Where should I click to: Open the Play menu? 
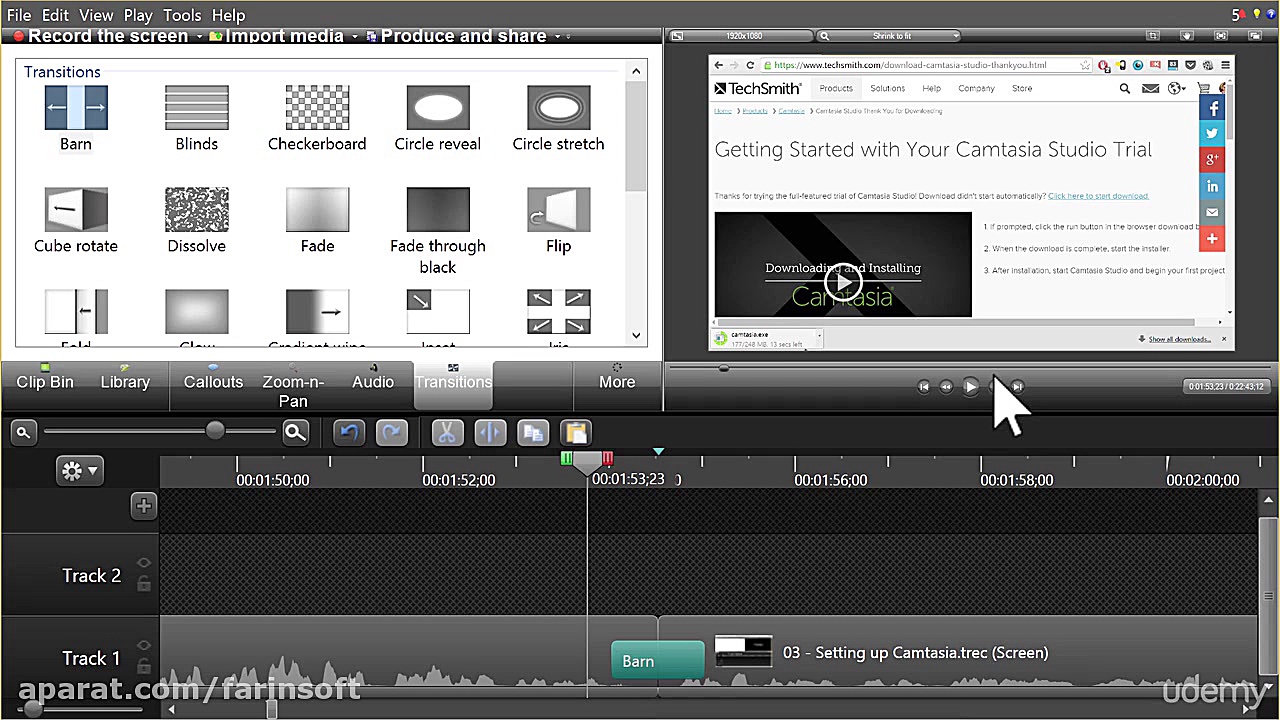[138, 15]
